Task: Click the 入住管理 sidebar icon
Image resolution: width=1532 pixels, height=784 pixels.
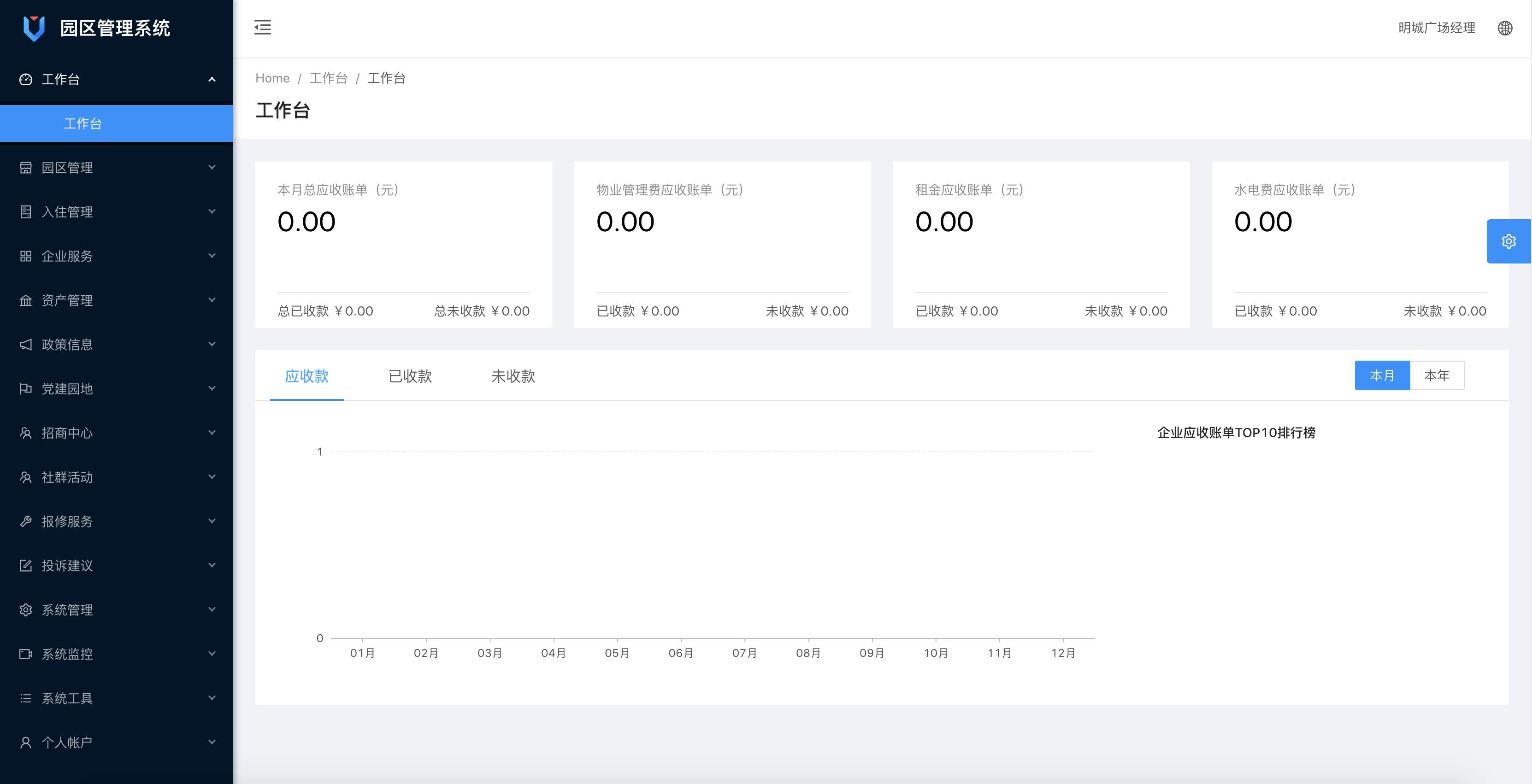Action: tap(25, 211)
